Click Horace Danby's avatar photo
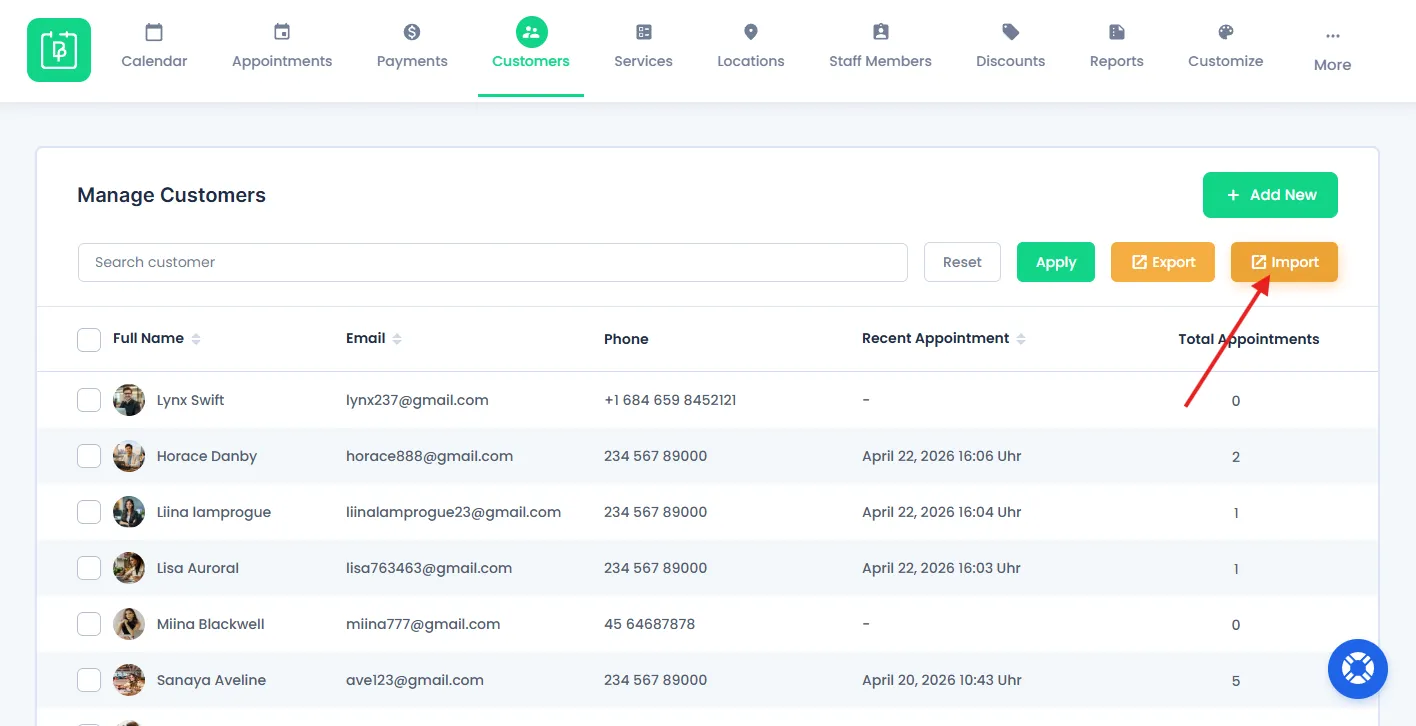Image resolution: width=1416 pixels, height=726 pixels. [x=129, y=456]
